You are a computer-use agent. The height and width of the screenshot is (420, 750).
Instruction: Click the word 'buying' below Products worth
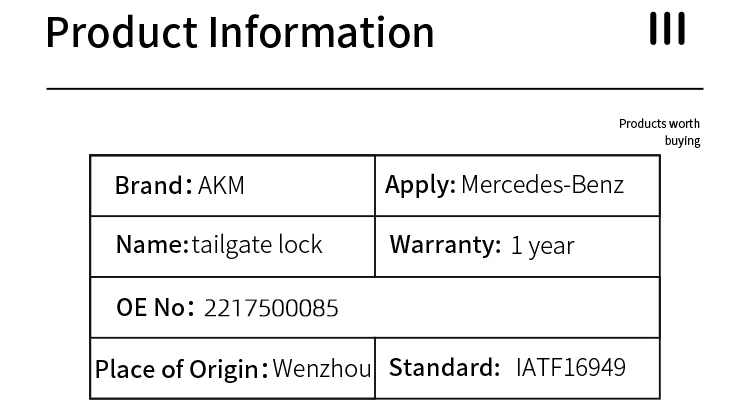pyautogui.click(x=682, y=141)
